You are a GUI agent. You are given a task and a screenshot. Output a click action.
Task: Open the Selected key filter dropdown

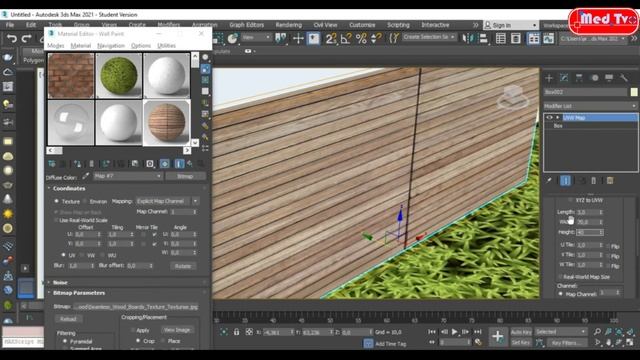[x=560, y=332]
